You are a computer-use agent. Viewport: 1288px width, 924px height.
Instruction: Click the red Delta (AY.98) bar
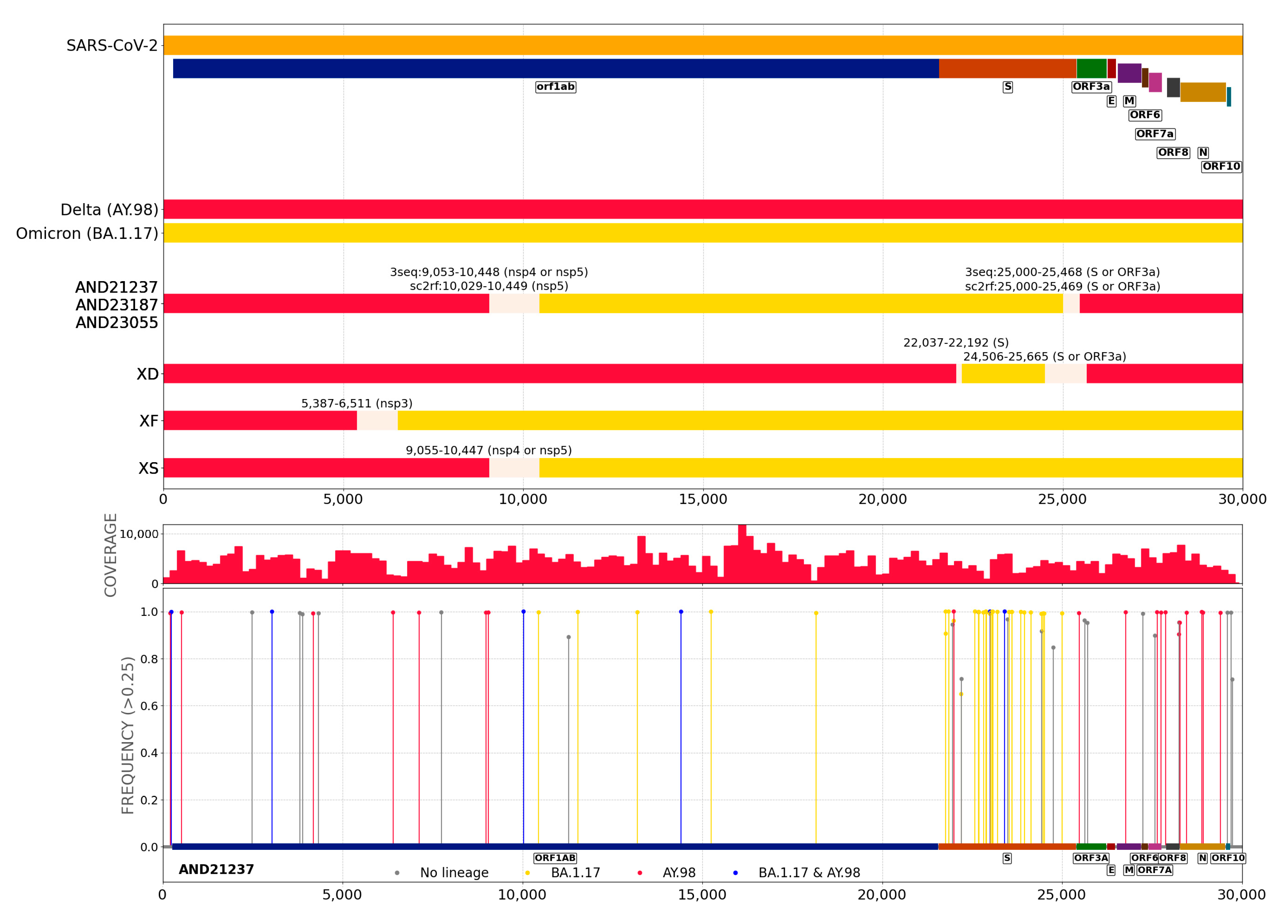click(702, 209)
